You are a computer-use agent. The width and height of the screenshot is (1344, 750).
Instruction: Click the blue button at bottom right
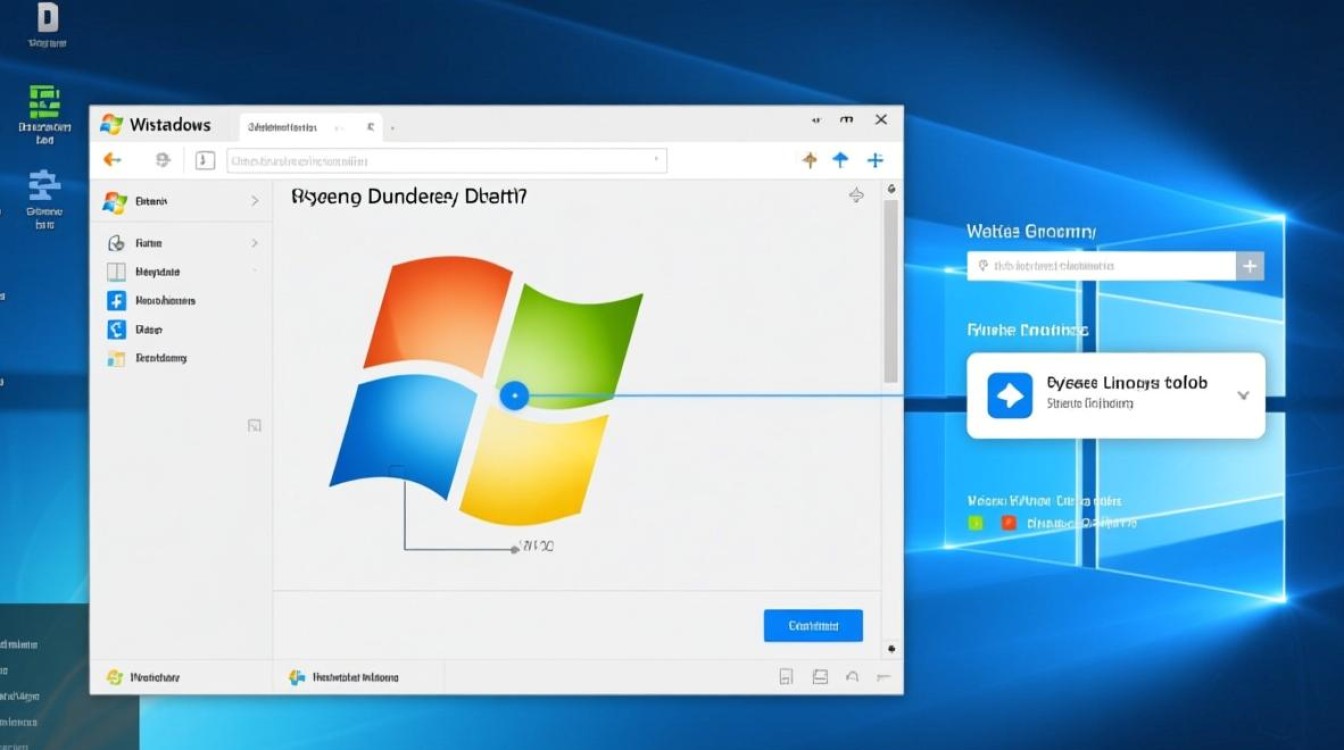pyautogui.click(x=812, y=625)
